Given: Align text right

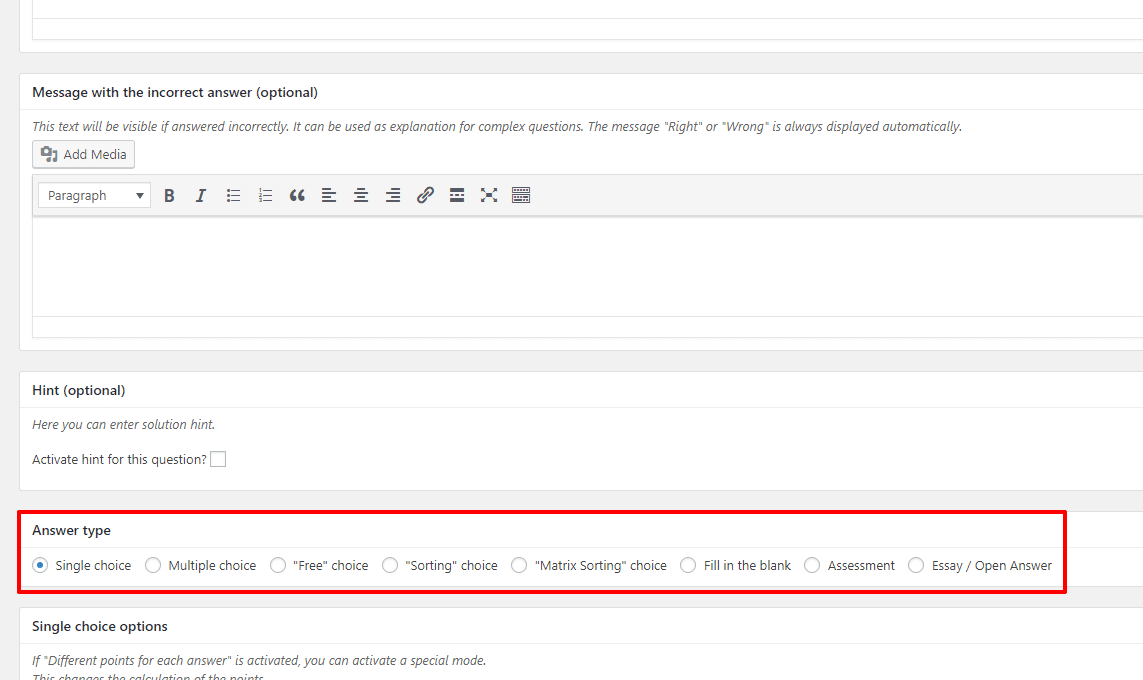Looking at the screenshot, I should click(x=393, y=195).
